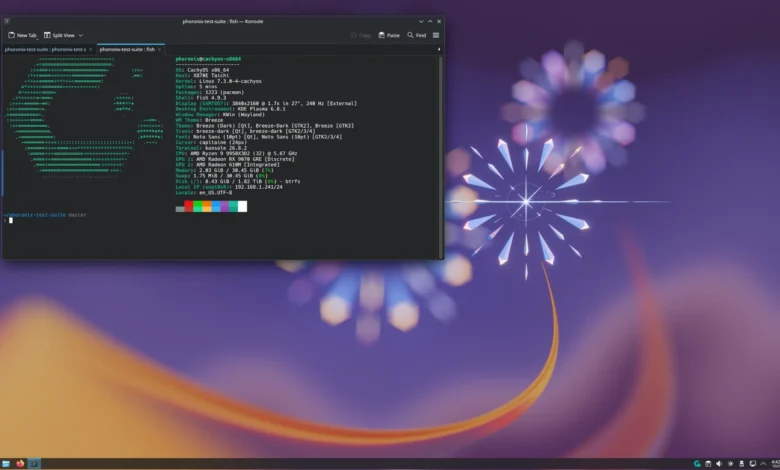Click the phoronix-test-suite master prompt path
Viewport: 780px width, 470px height.
(x=45, y=215)
